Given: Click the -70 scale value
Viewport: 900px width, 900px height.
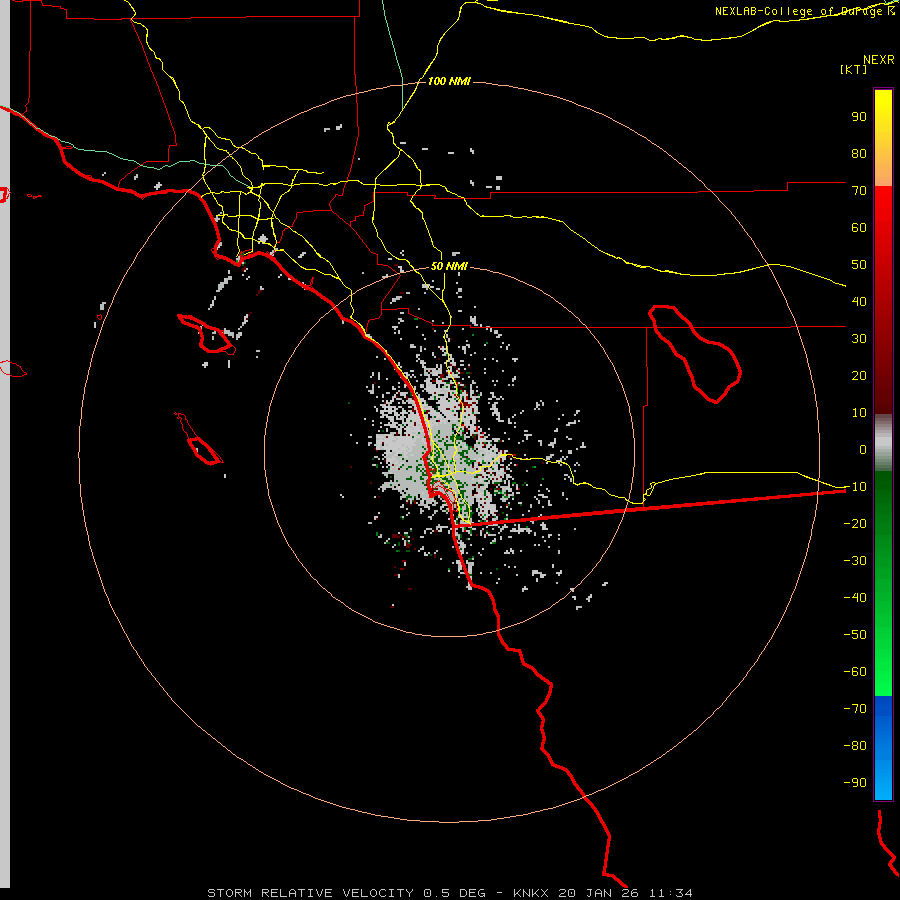Looking at the screenshot, I should coord(855,709).
